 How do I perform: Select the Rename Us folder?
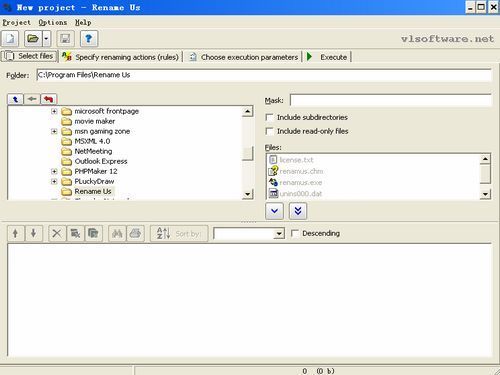[93, 191]
